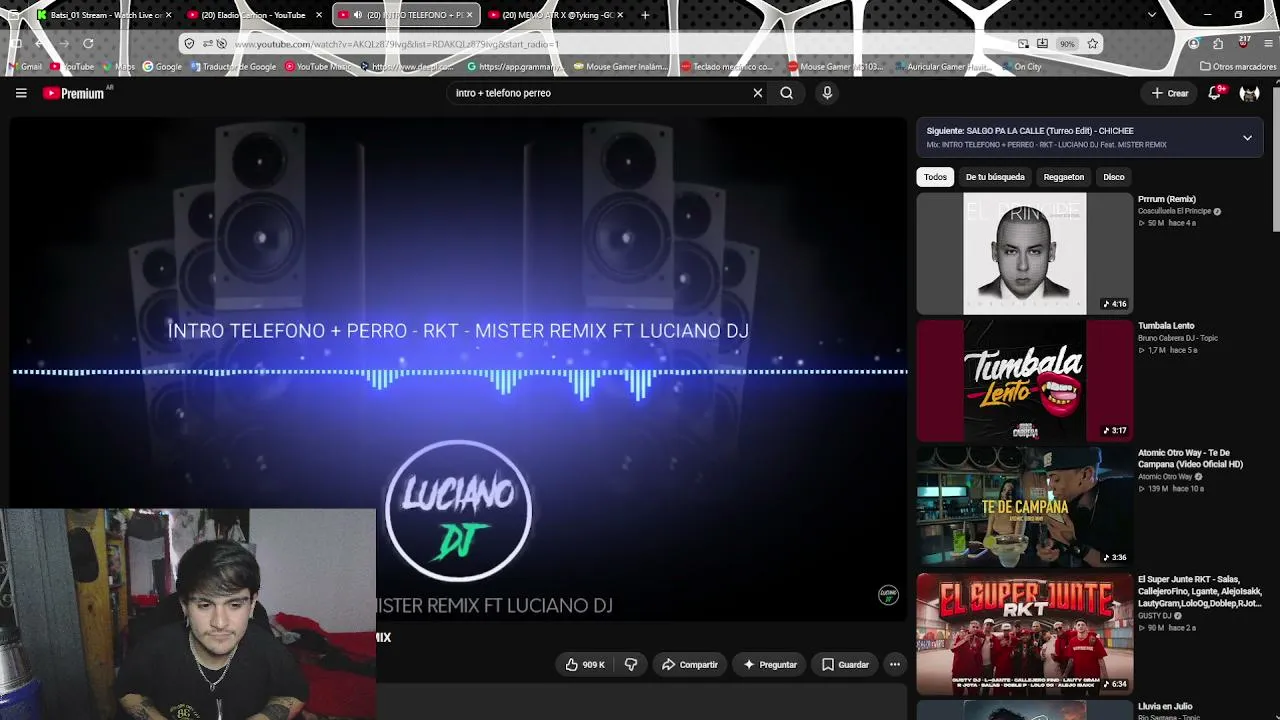Run search with the magnifier button

pos(787,93)
